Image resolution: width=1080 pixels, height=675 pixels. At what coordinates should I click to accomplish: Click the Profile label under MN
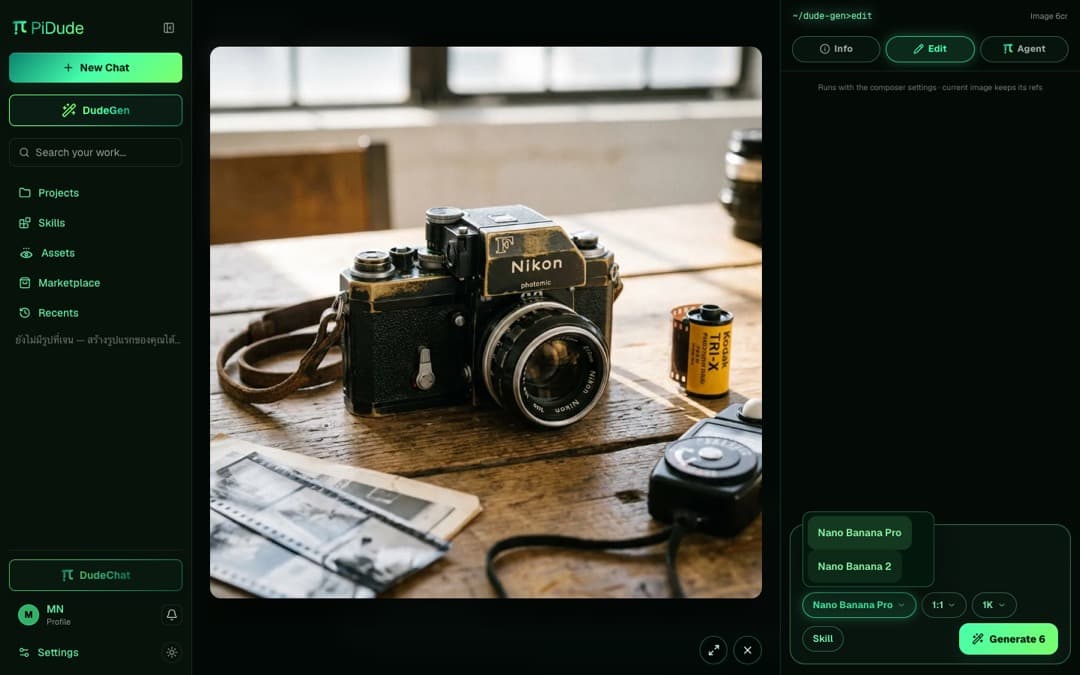tap(59, 622)
